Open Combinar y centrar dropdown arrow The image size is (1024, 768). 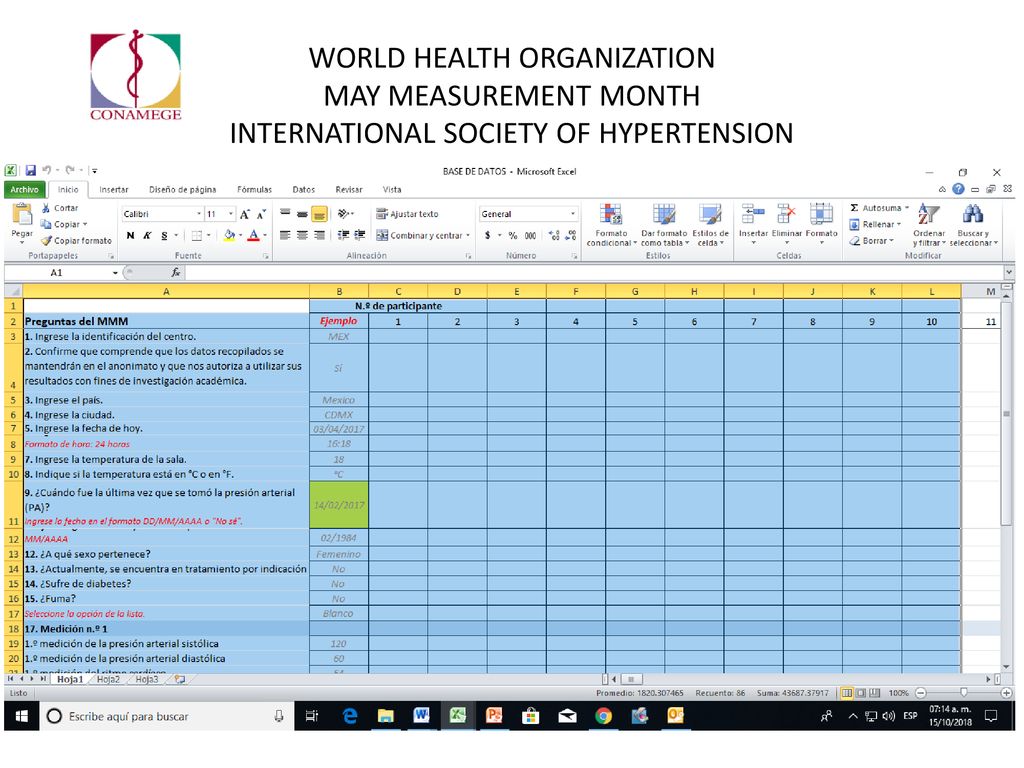[x=468, y=235]
